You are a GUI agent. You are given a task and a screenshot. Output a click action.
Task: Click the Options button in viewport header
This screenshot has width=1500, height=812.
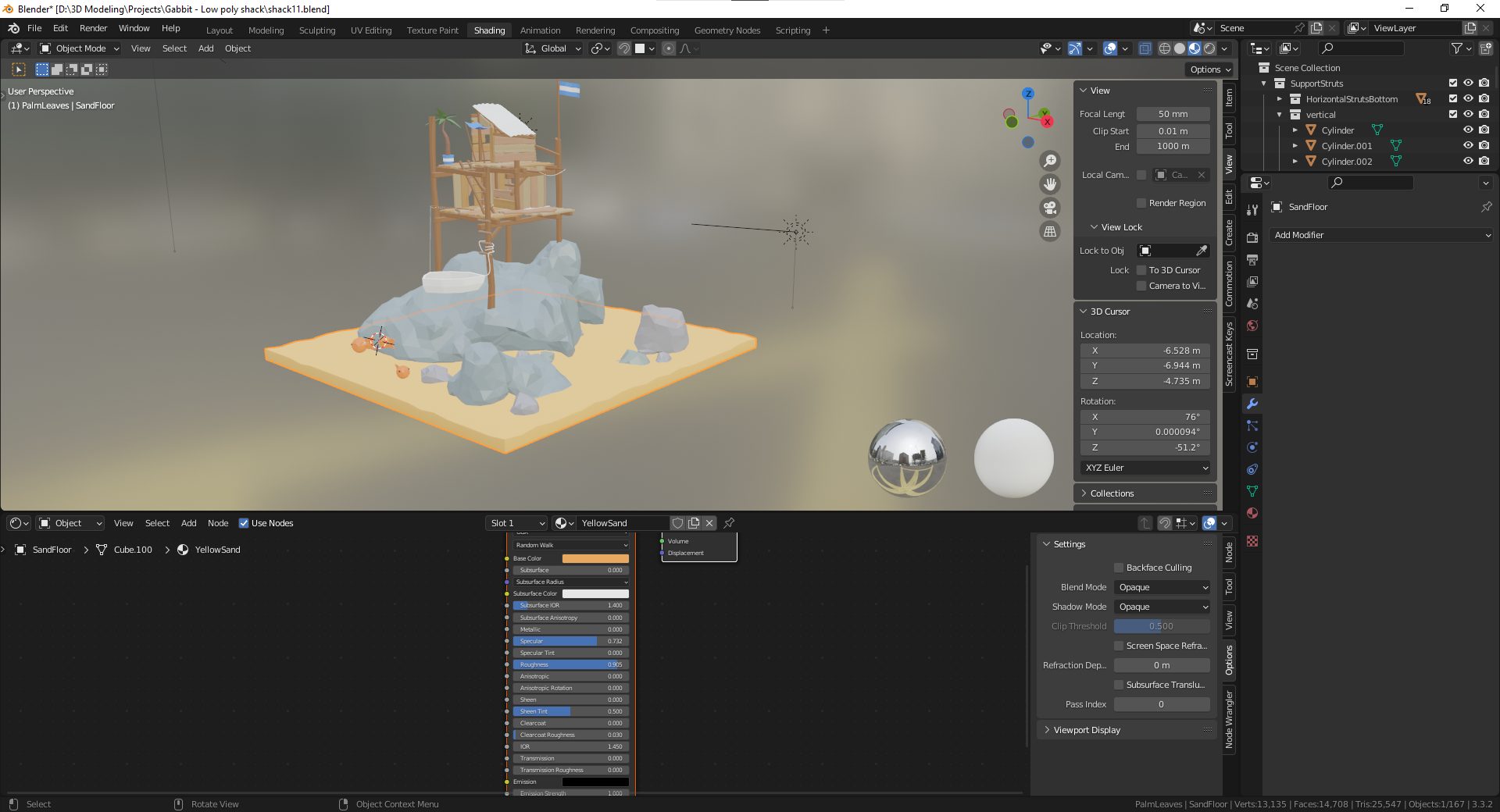[x=1210, y=69]
